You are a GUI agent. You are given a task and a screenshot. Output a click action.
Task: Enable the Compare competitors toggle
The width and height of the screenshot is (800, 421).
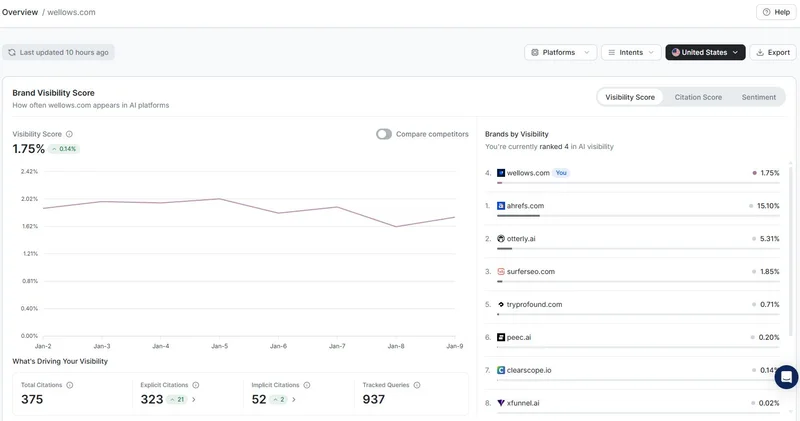[384, 134]
